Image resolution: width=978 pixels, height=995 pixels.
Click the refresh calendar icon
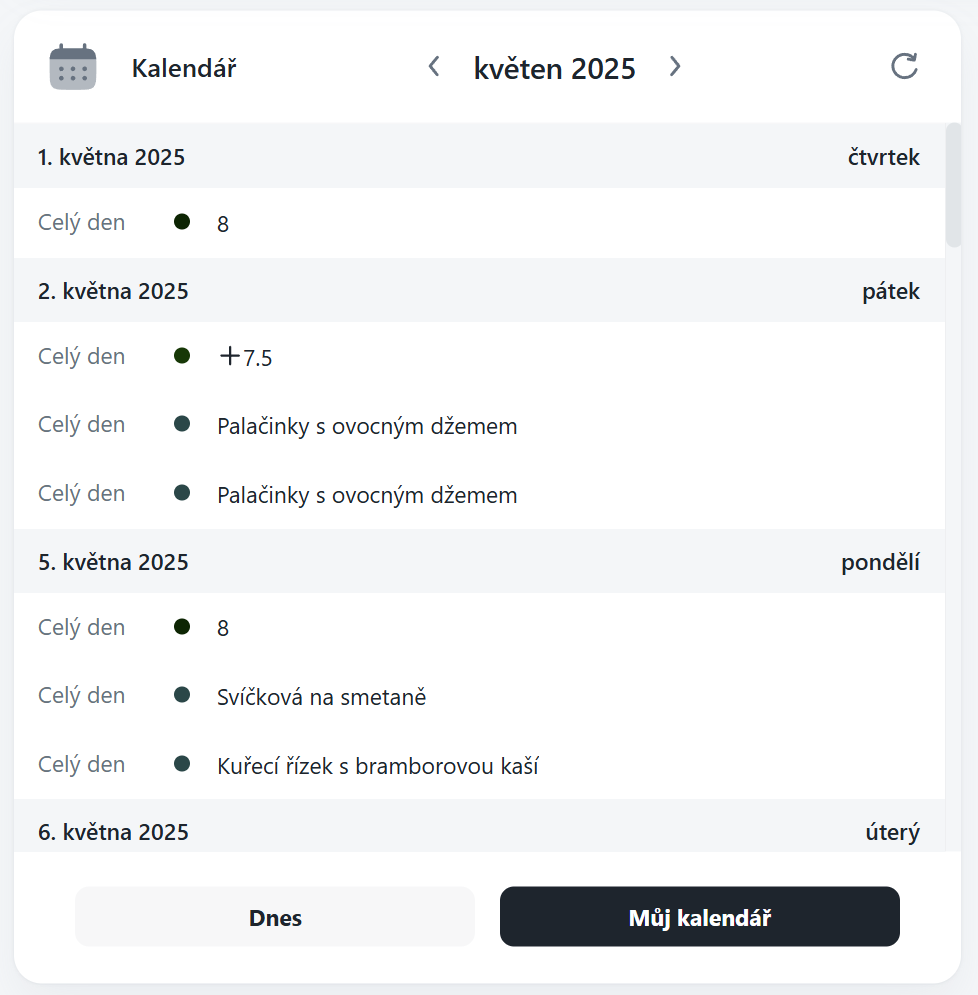(x=904, y=67)
